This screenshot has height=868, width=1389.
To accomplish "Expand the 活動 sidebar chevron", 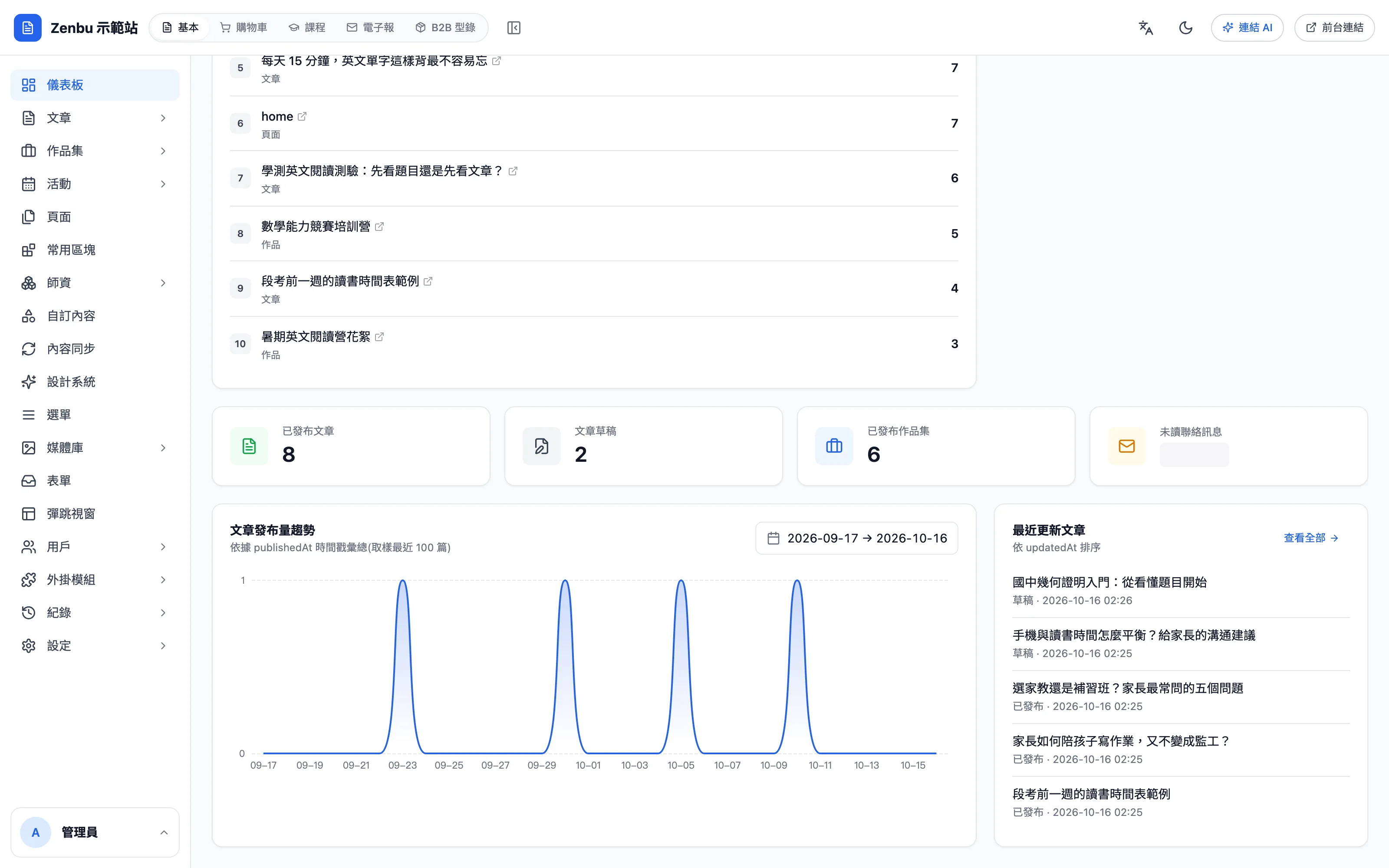I will point(163,184).
